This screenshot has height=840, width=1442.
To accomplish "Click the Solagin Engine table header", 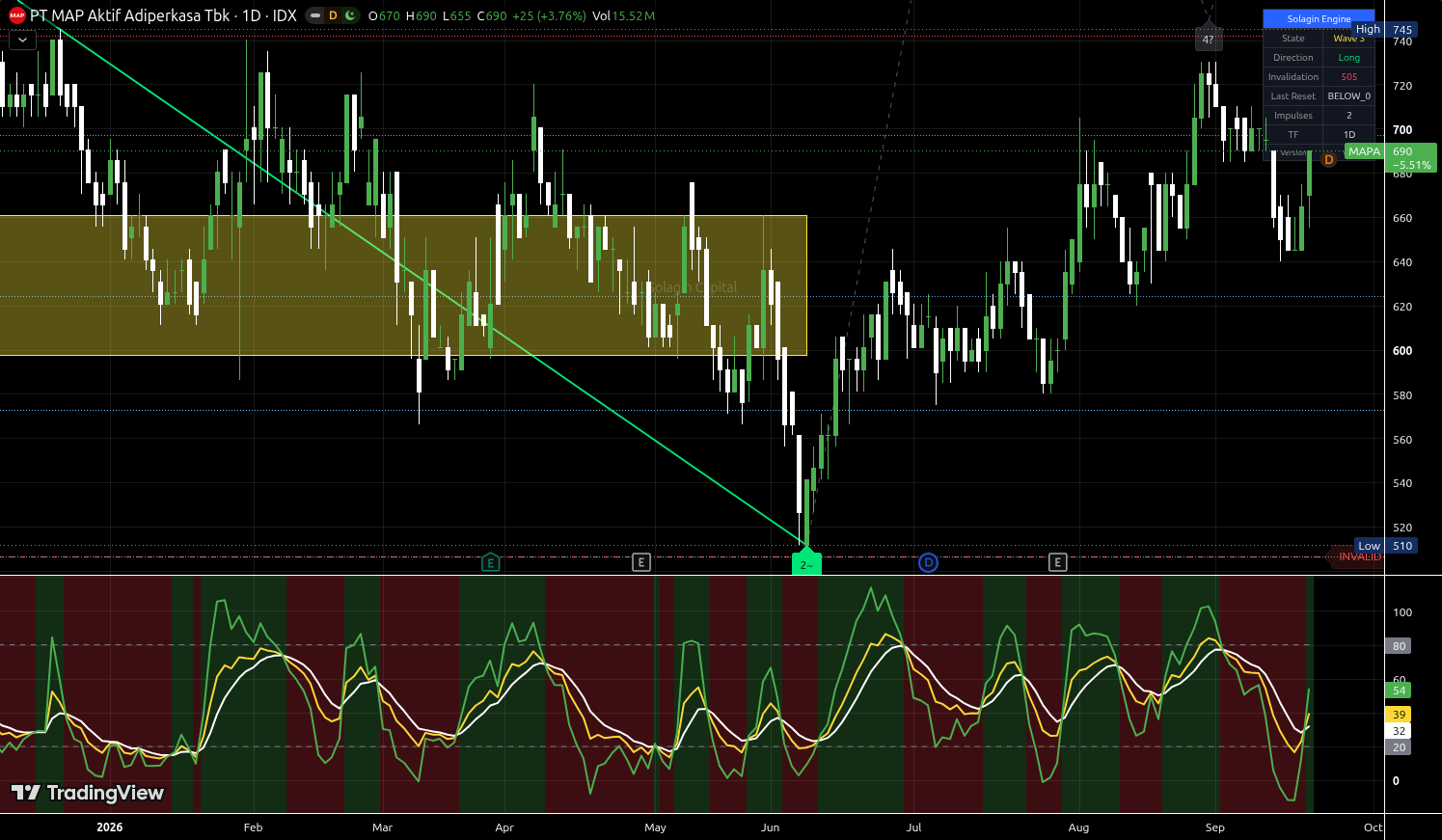I will (x=1319, y=19).
